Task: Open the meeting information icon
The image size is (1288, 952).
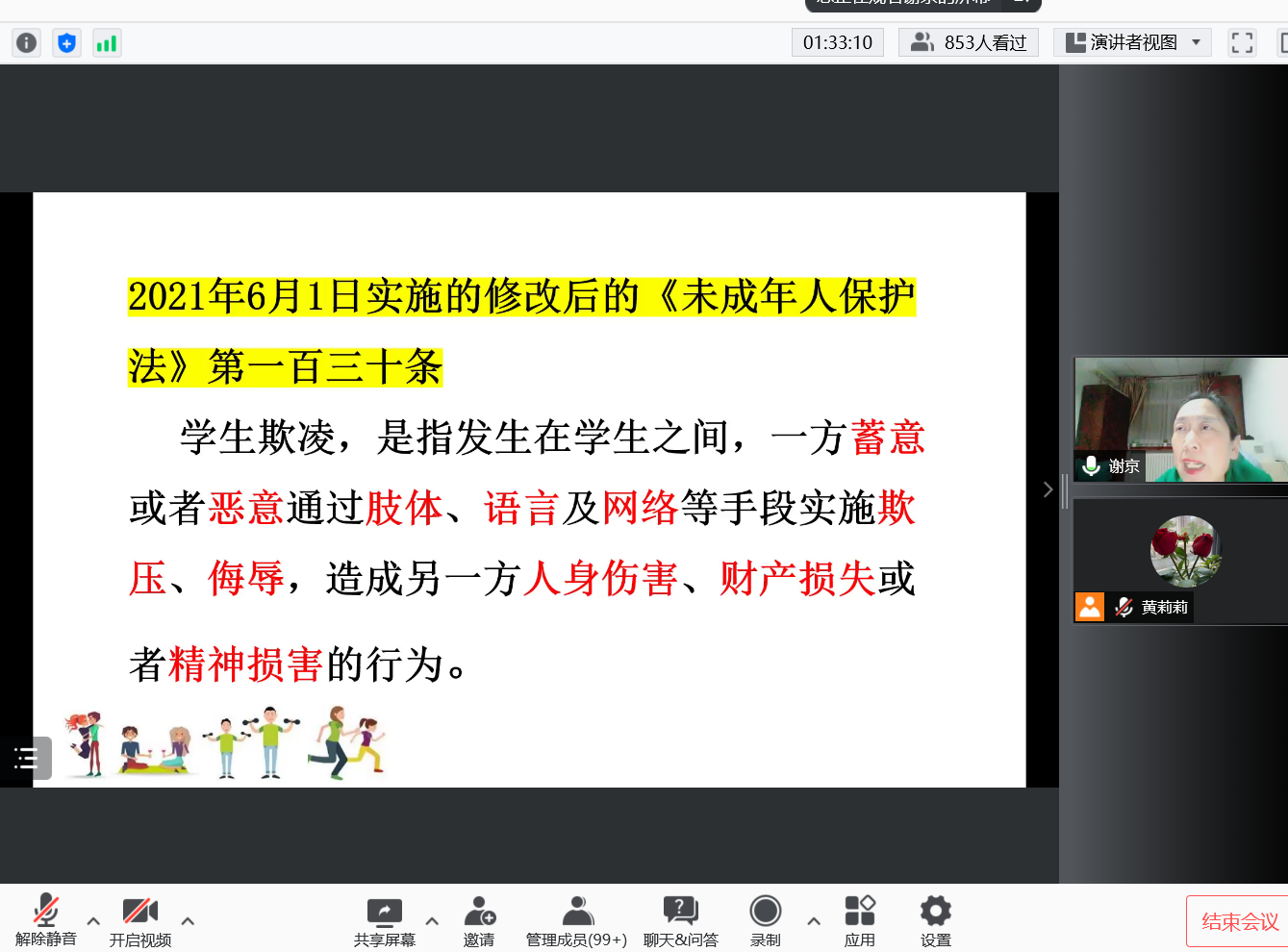Action: tap(26, 42)
